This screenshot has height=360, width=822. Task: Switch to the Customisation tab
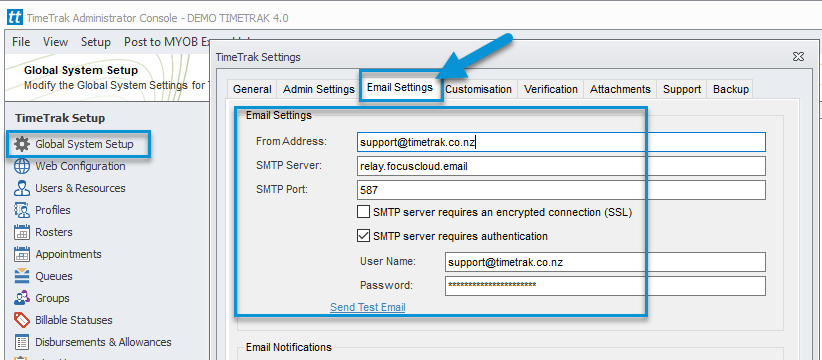click(x=479, y=89)
